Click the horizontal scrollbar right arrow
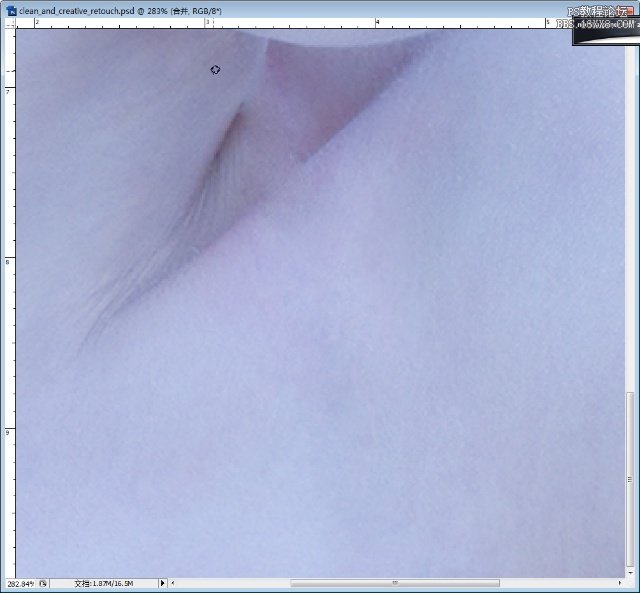Image resolution: width=640 pixels, height=593 pixels. (620, 583)
